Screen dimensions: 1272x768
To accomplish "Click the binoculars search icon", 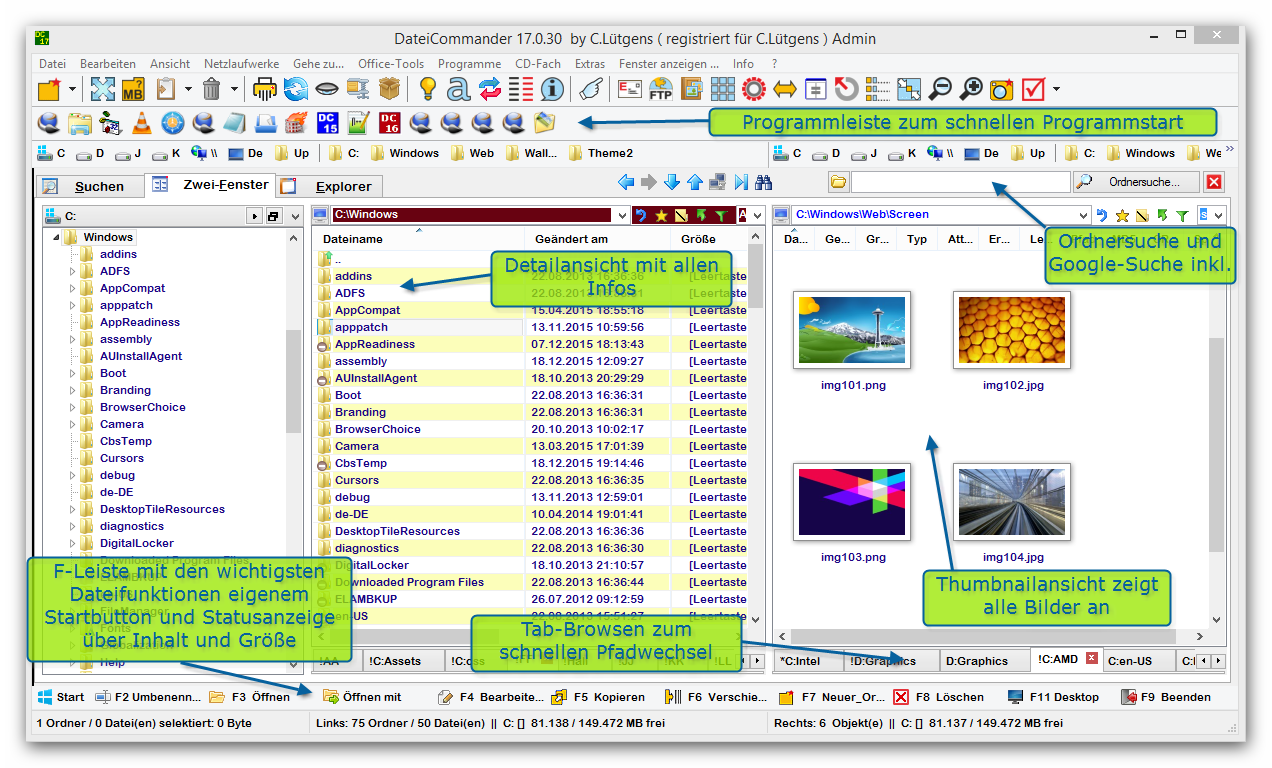I will click(x=764, y=183).
